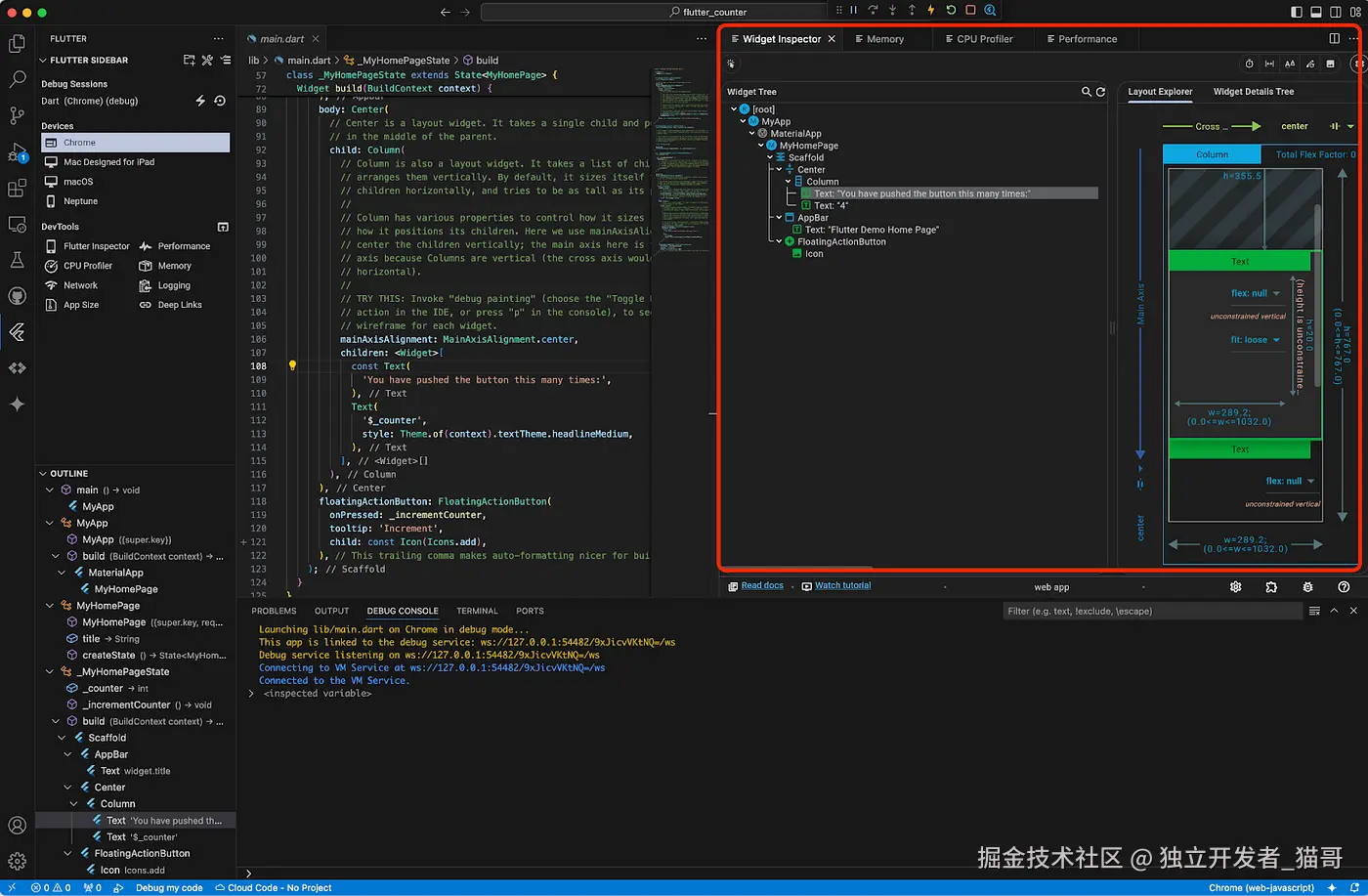This screenshot has height=896, width=1368.
Task: Split the inspector editor right
Action: (x=1335, y=39)
